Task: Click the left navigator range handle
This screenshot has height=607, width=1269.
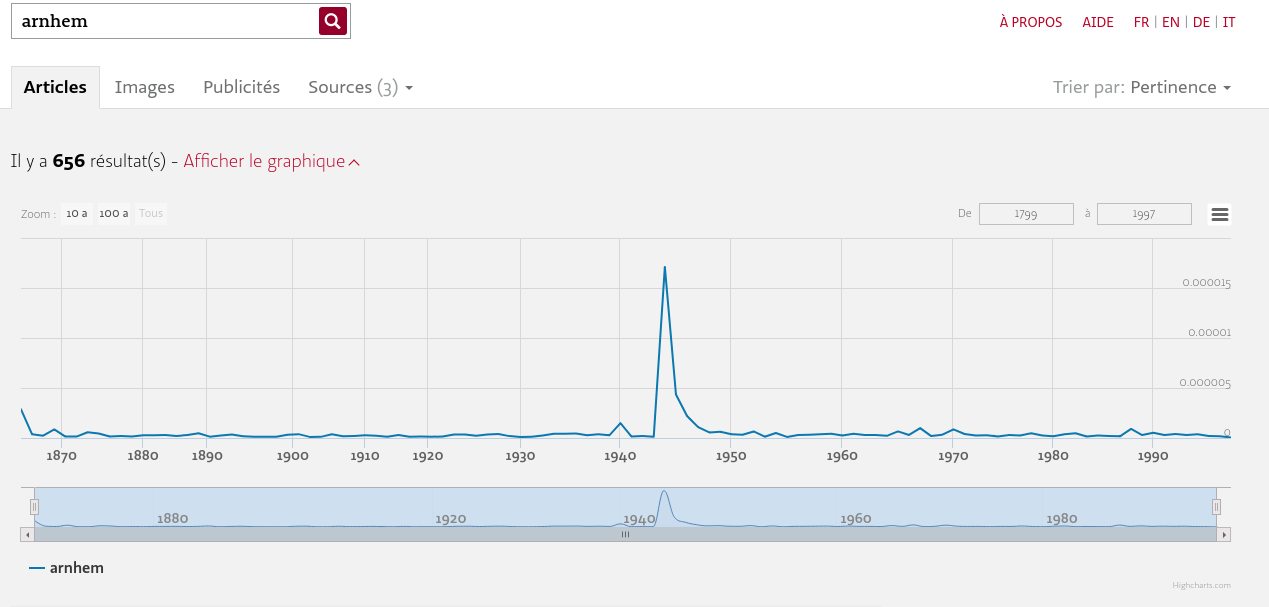Action: click(34, 507)
